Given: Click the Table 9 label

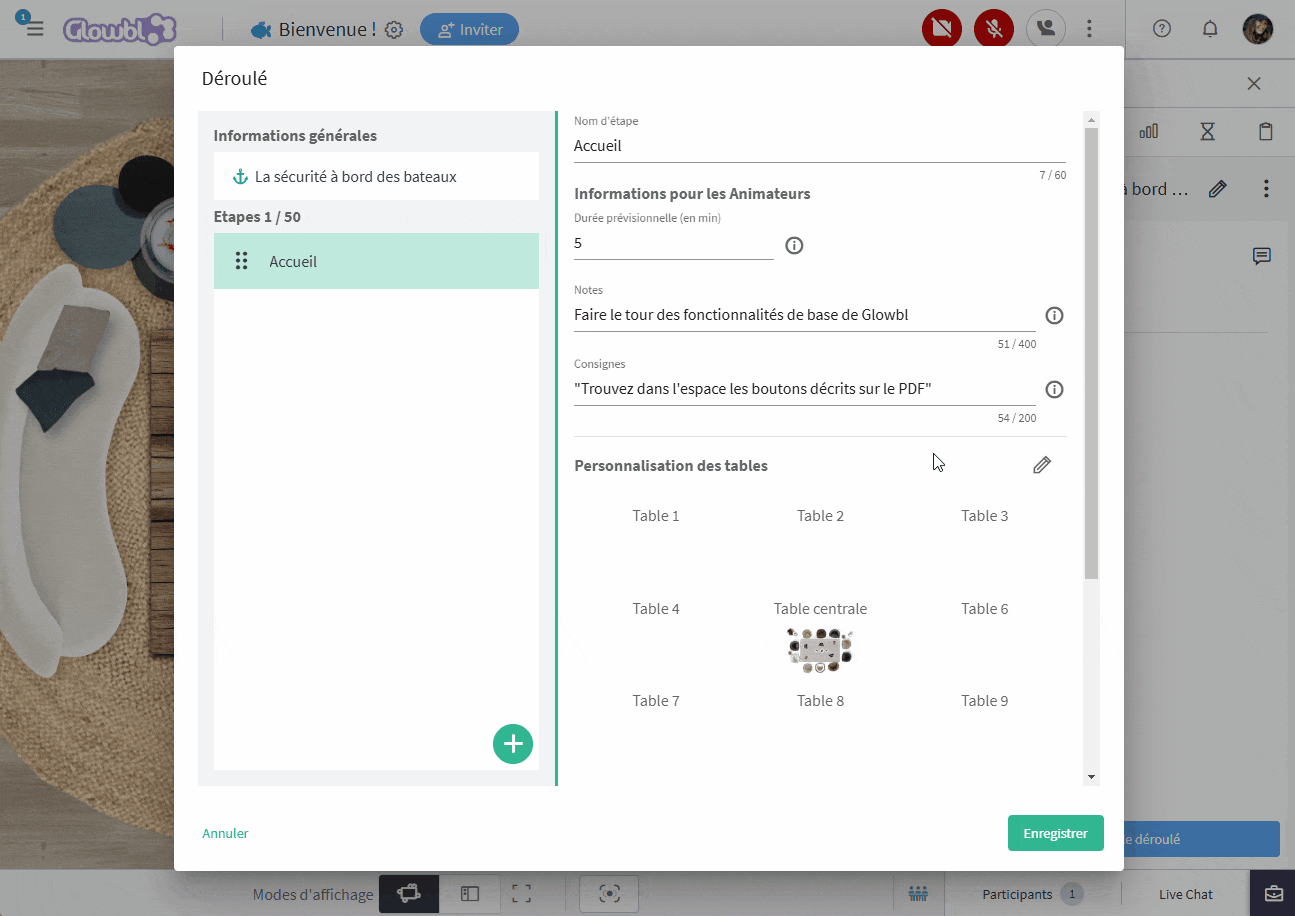Looking at the screenshot, I should click(985, 701).
